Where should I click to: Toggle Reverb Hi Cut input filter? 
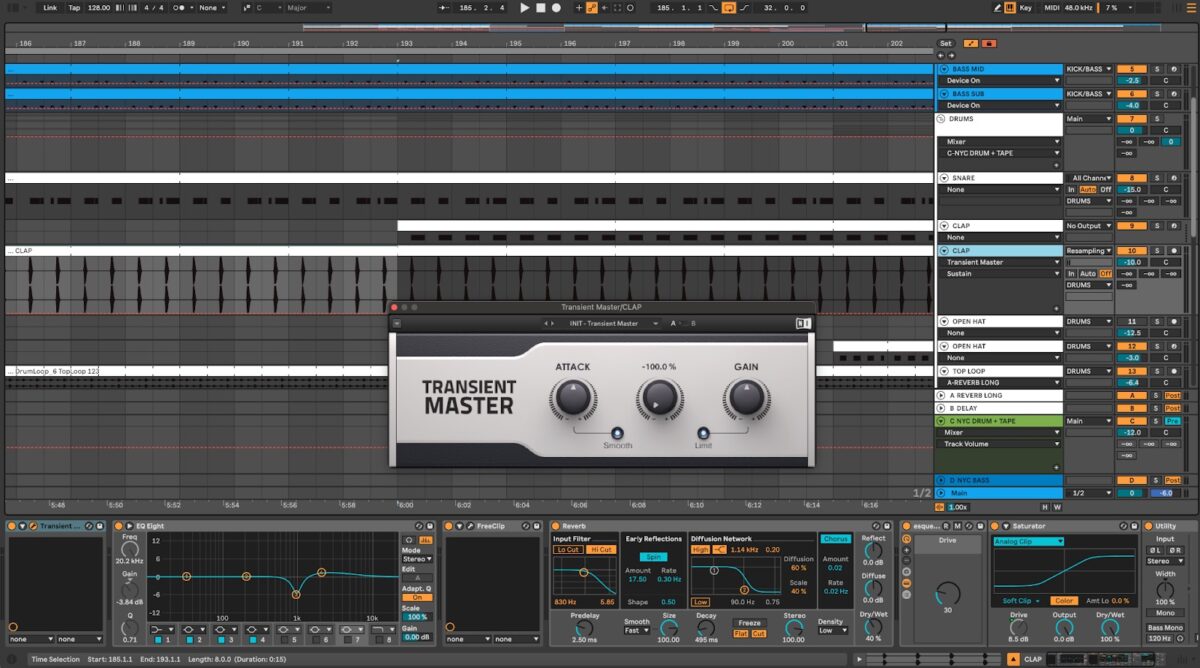point(601,549)
